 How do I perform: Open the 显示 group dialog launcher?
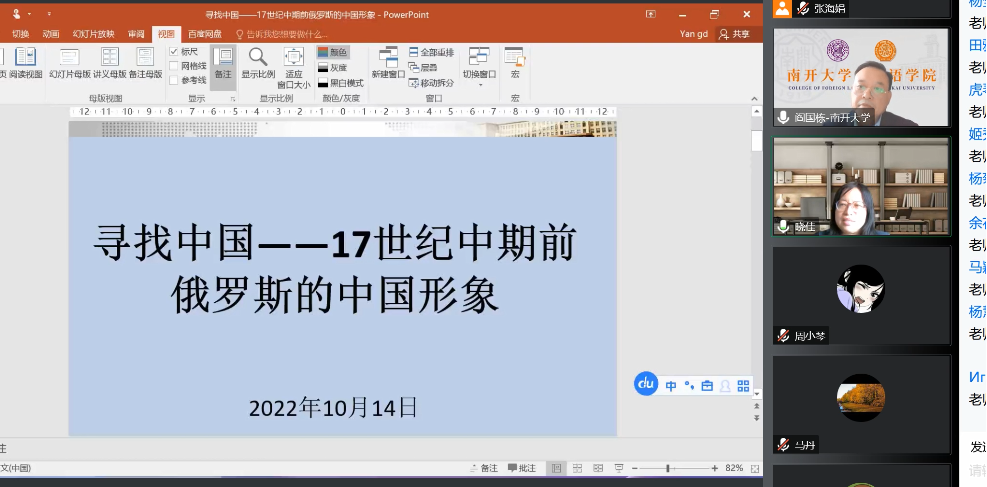(x=234, y=99)
